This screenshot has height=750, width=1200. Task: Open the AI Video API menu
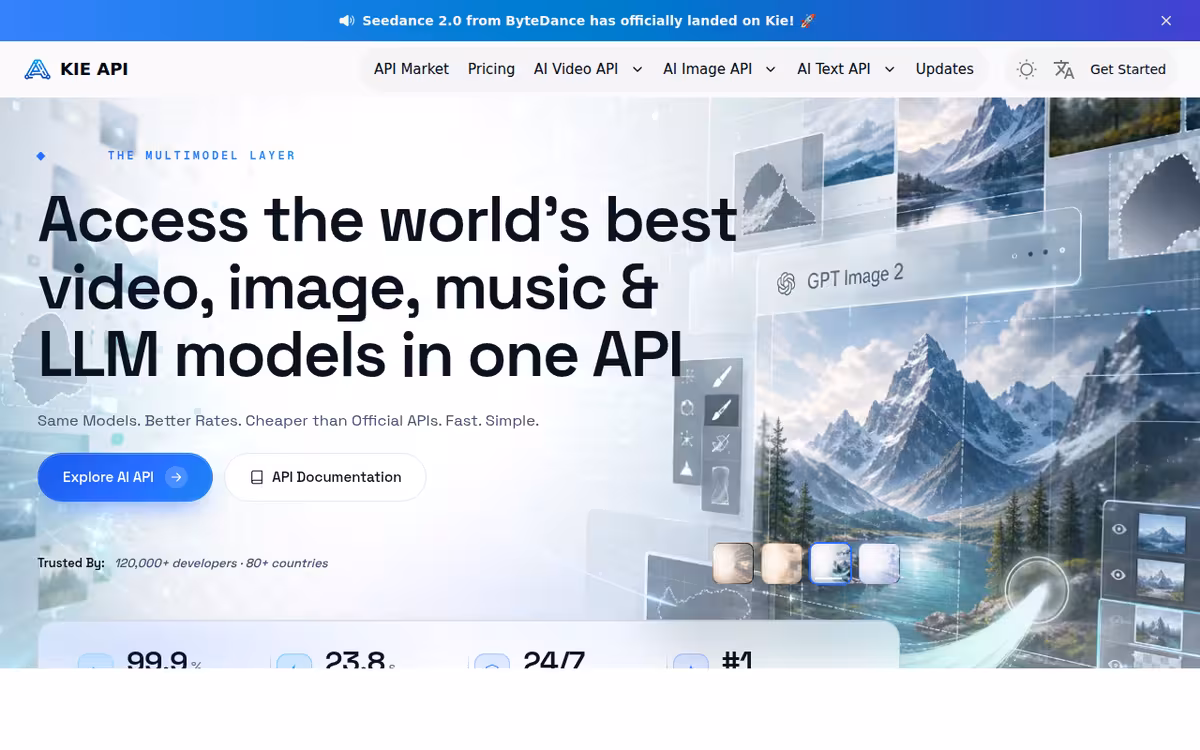[576, 69]
